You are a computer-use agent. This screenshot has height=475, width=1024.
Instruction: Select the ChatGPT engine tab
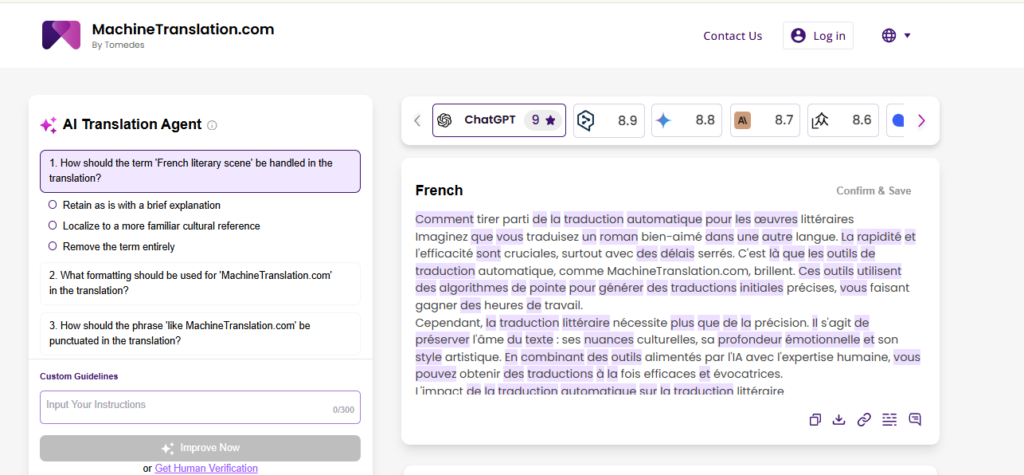point(499,120)
